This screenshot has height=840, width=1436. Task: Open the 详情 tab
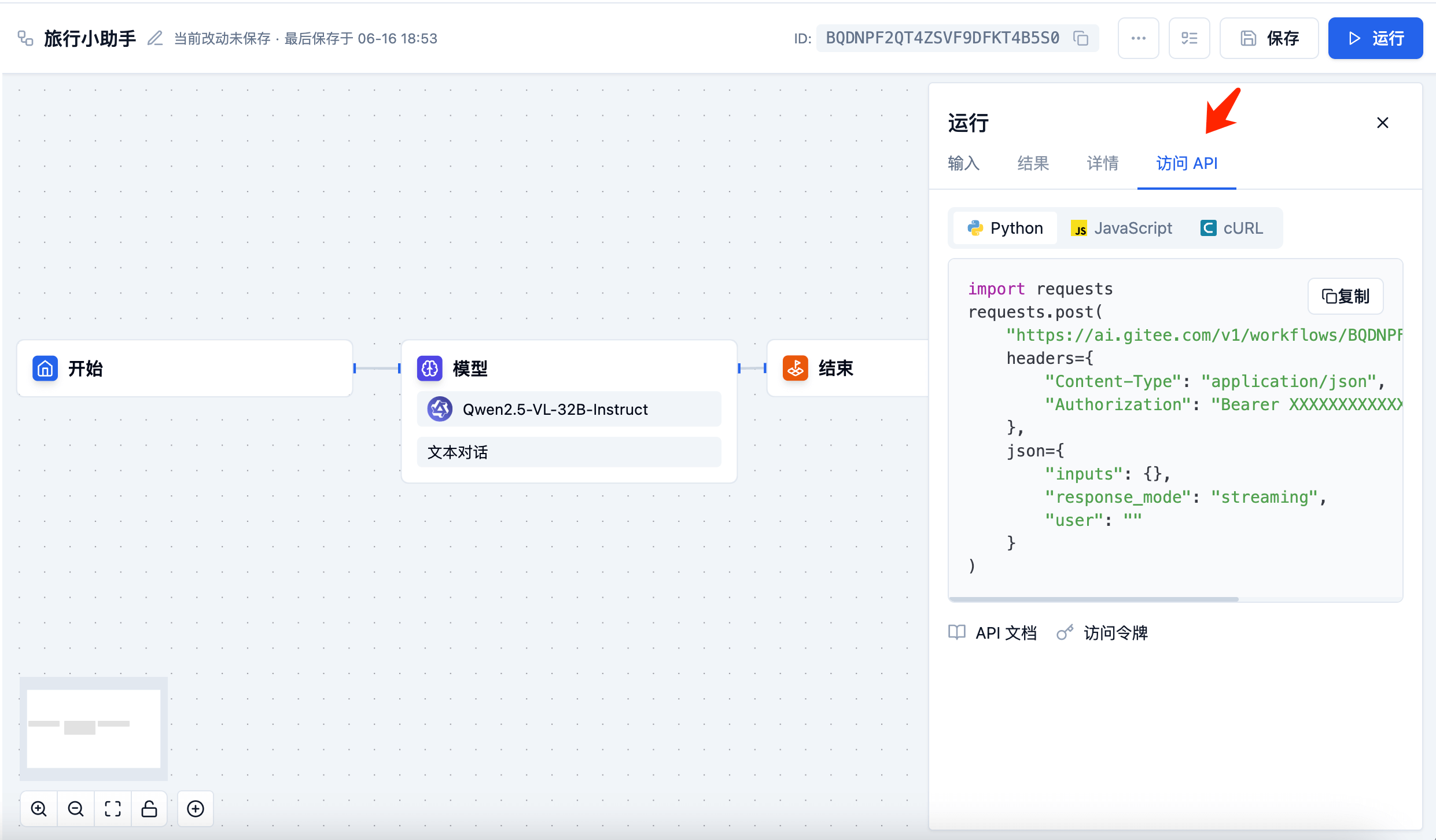click(1102, 163)
